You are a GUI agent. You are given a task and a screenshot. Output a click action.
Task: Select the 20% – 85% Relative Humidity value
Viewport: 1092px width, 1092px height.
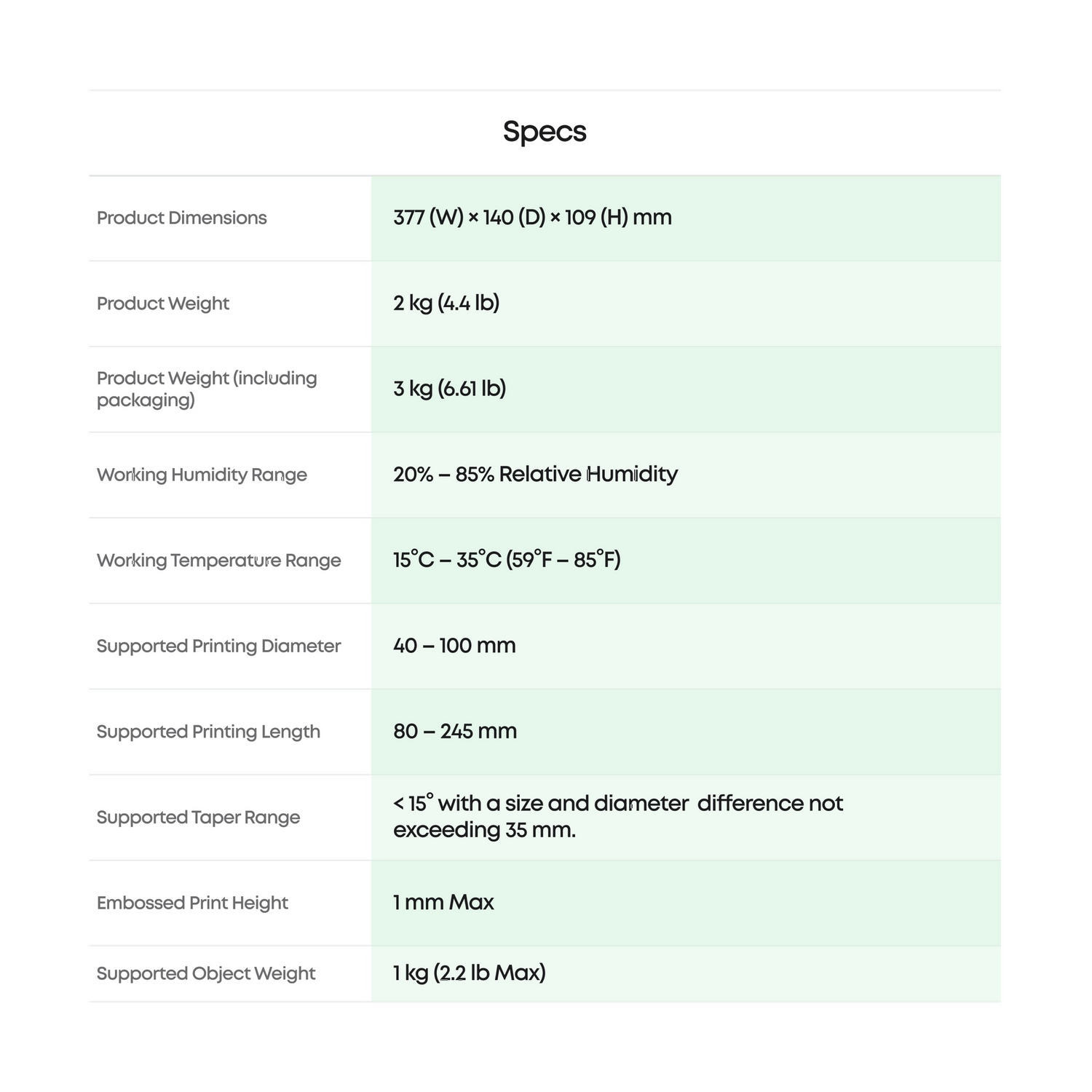[535, 474]
